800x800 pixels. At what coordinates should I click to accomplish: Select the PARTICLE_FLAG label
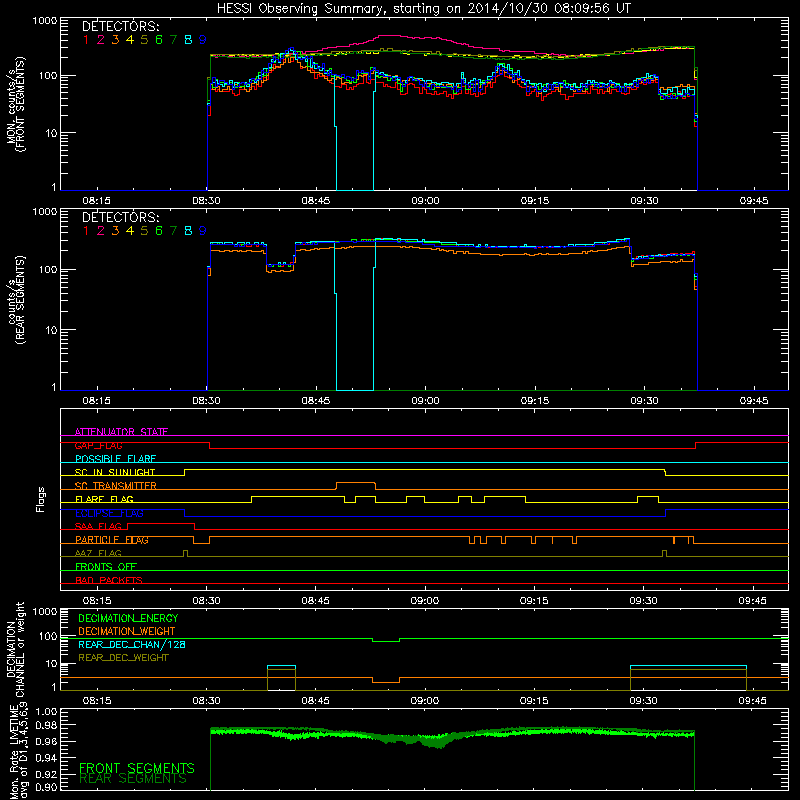click(112, 540)
